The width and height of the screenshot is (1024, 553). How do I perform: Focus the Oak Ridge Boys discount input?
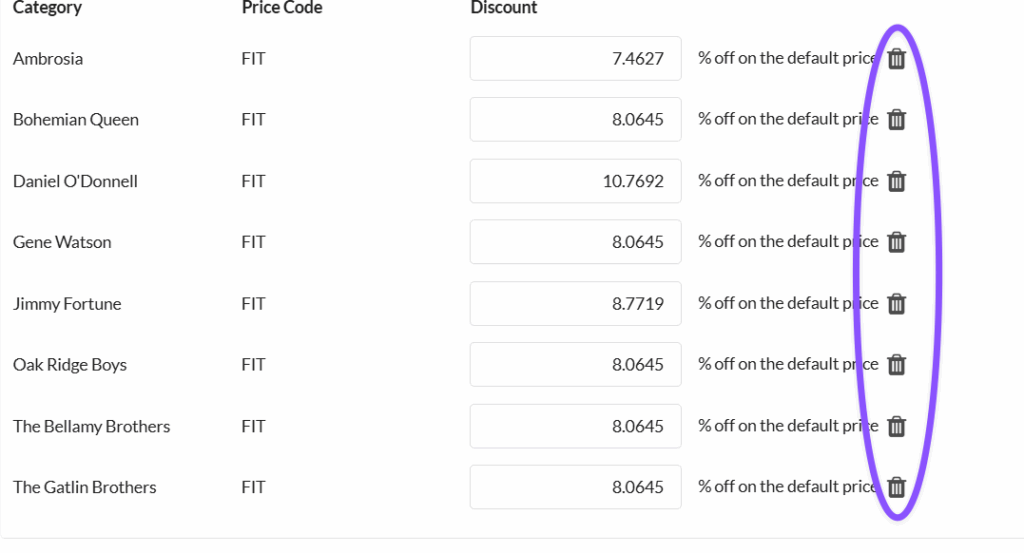coord(575,365)
